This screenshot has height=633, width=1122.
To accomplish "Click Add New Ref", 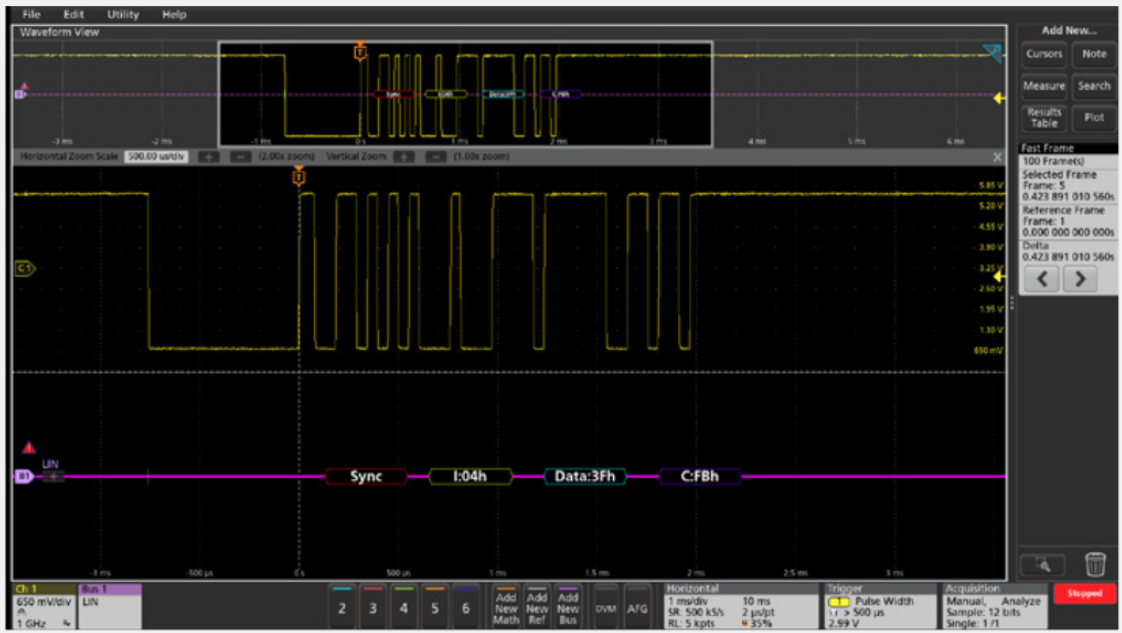I will point(537,607).
